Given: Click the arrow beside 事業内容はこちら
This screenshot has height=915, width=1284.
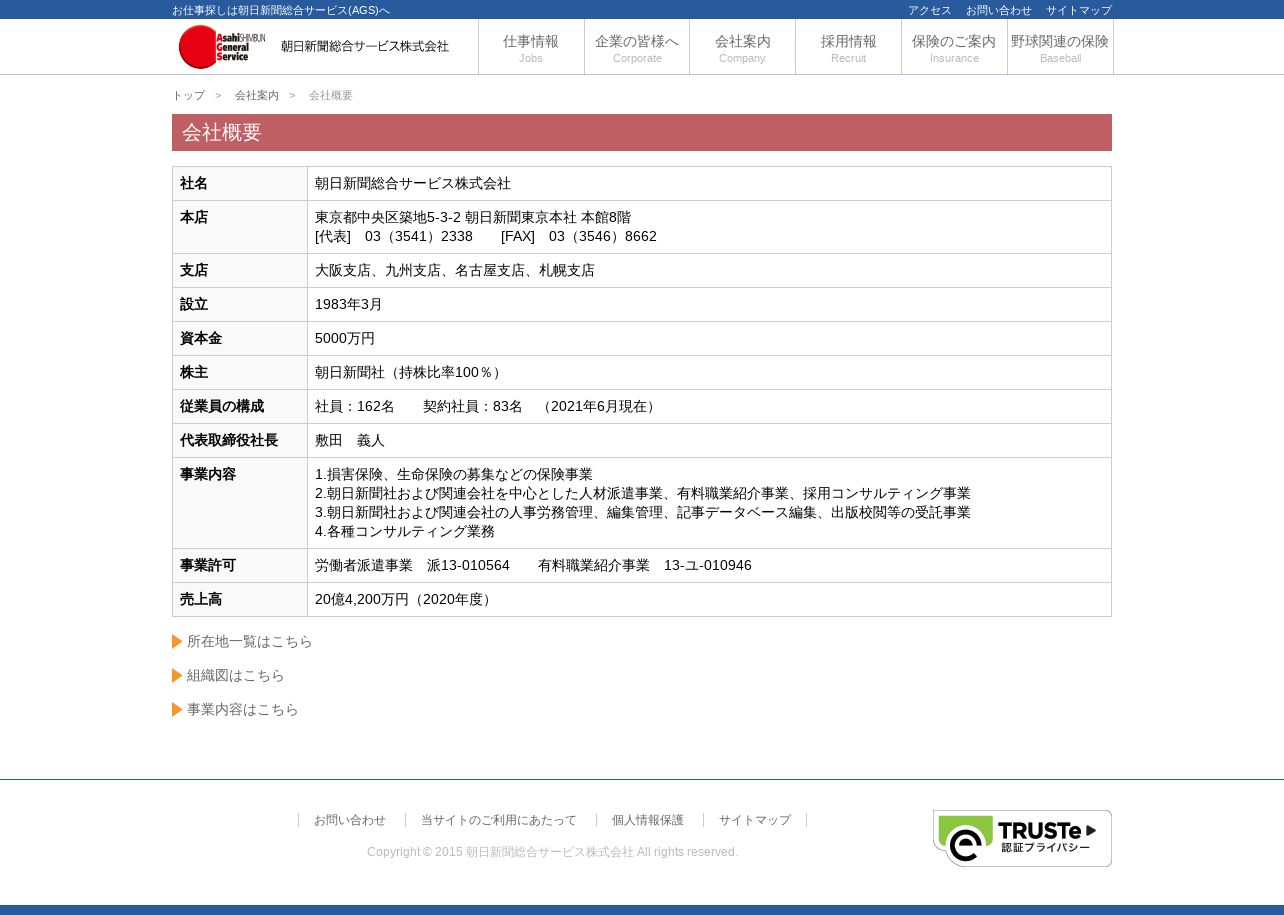Looking at the screenshot, I should (177, 710).
